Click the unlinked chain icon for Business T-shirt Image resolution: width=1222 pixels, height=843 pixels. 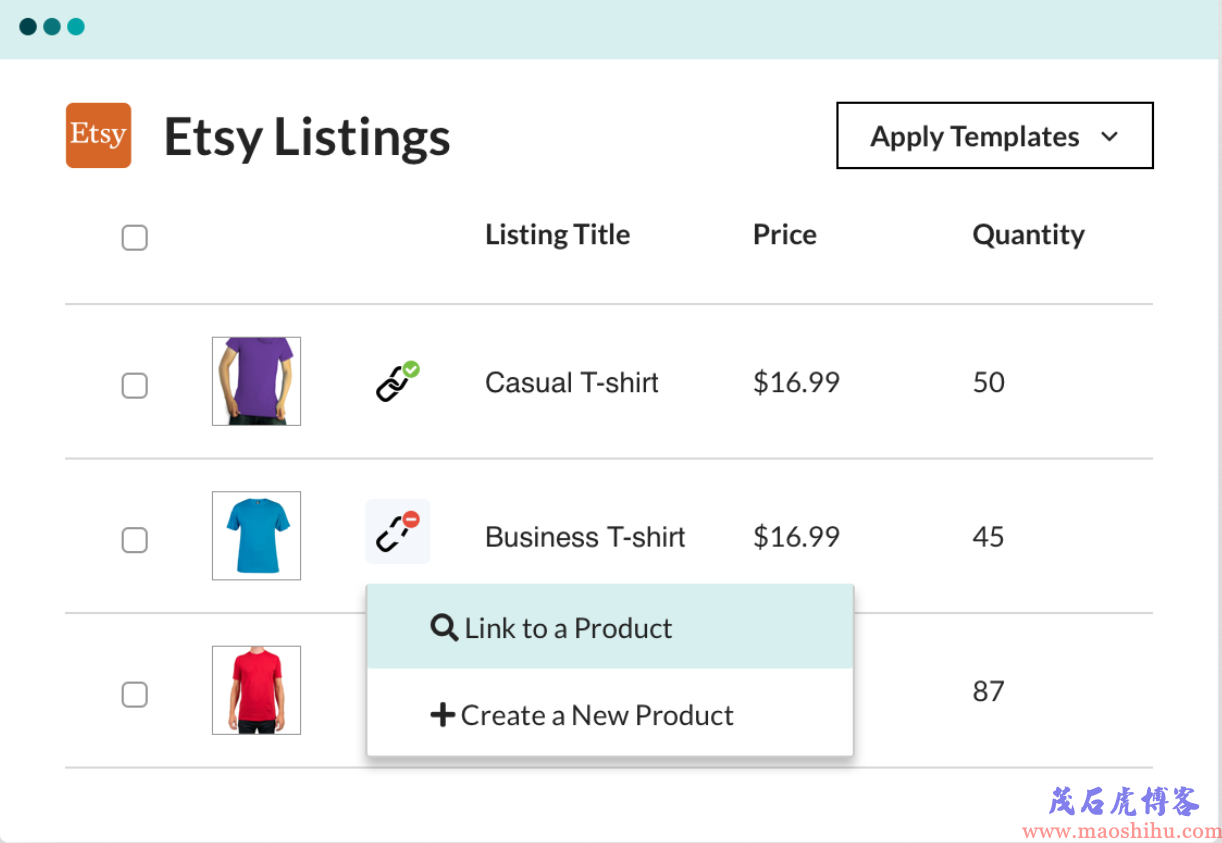[x=397, y=531]
